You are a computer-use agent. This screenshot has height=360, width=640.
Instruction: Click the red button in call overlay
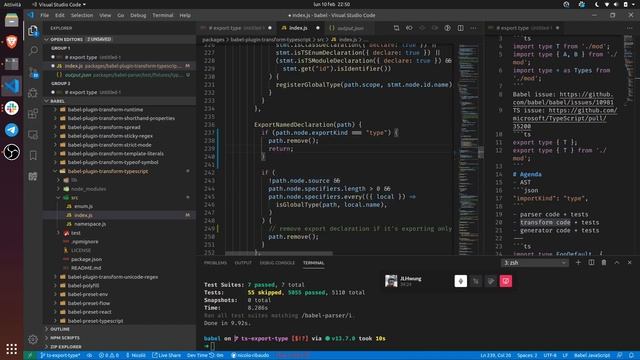[x=506, y=281]
